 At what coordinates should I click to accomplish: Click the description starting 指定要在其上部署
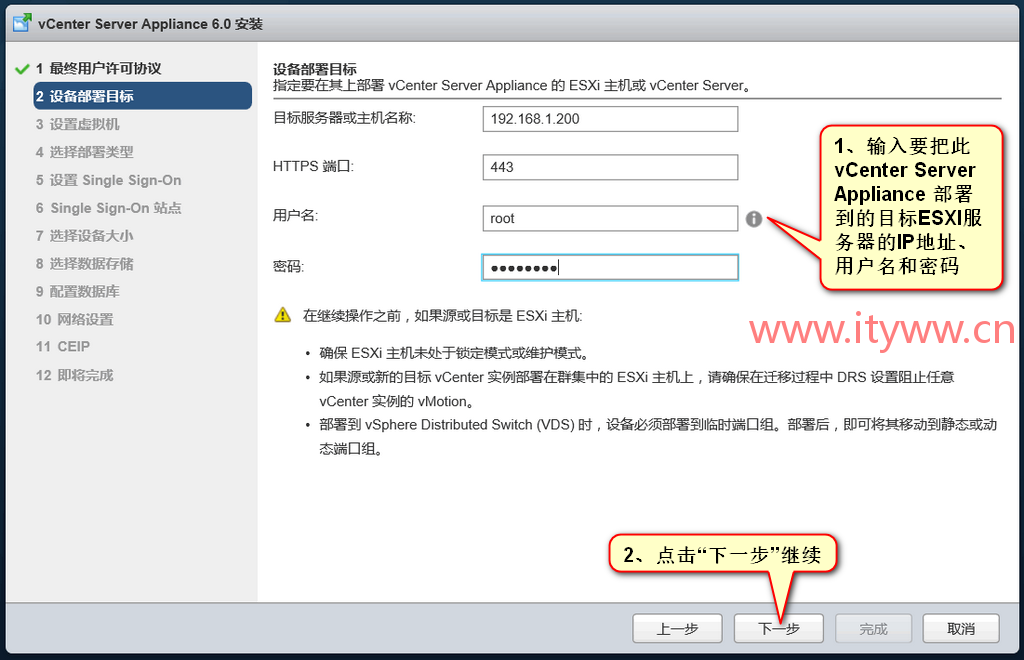[512, 86]
